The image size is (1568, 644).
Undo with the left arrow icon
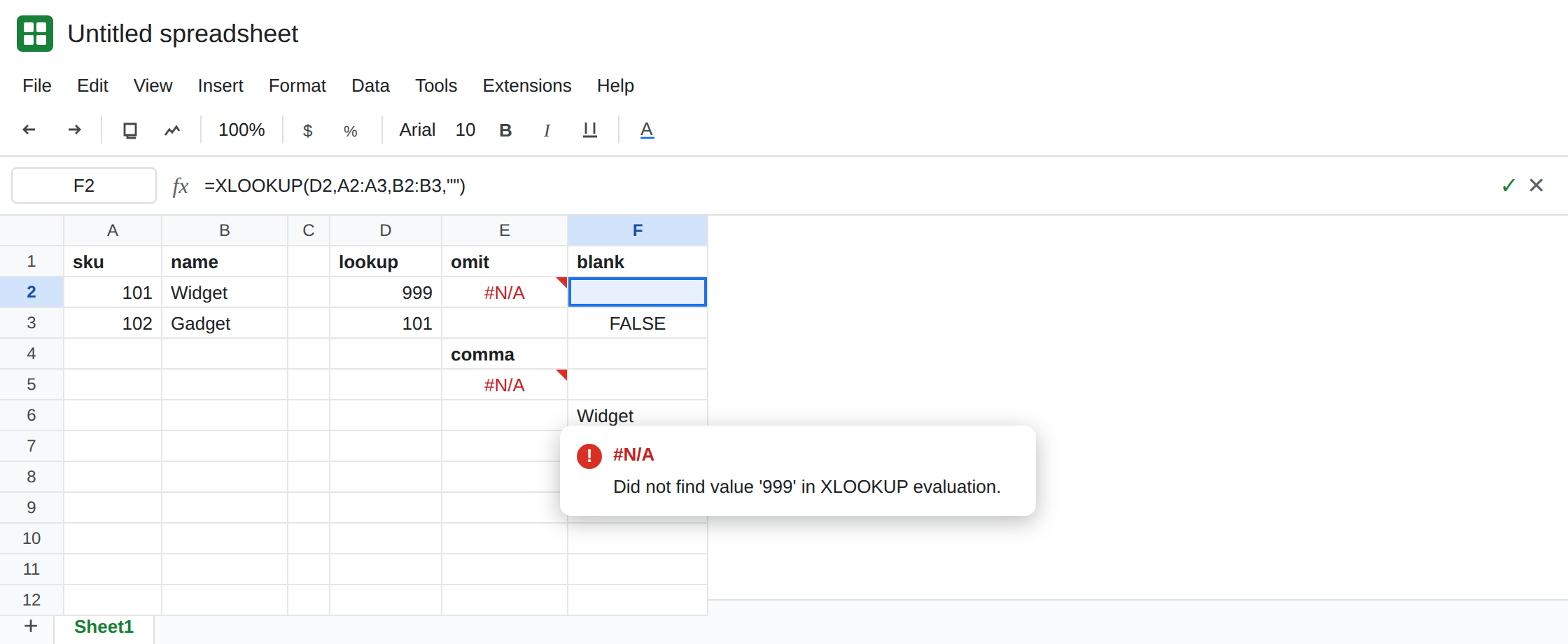(29, 129)
